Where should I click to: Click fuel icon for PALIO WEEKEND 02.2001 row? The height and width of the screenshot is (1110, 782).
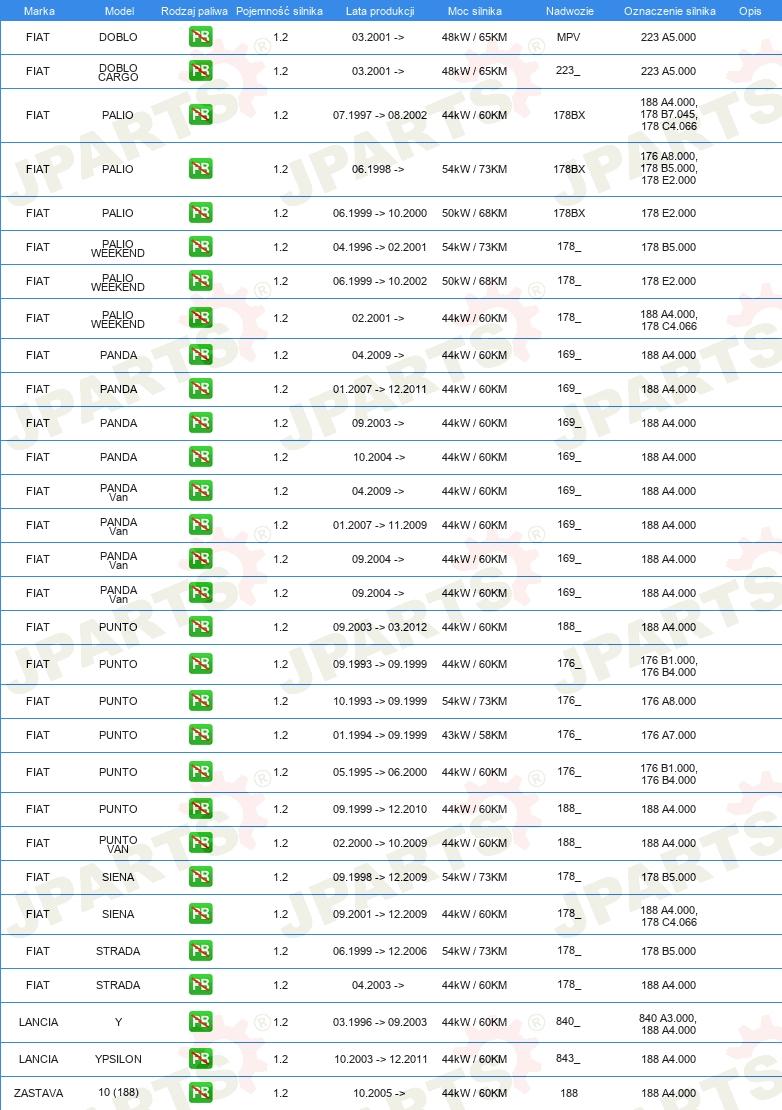201,317
